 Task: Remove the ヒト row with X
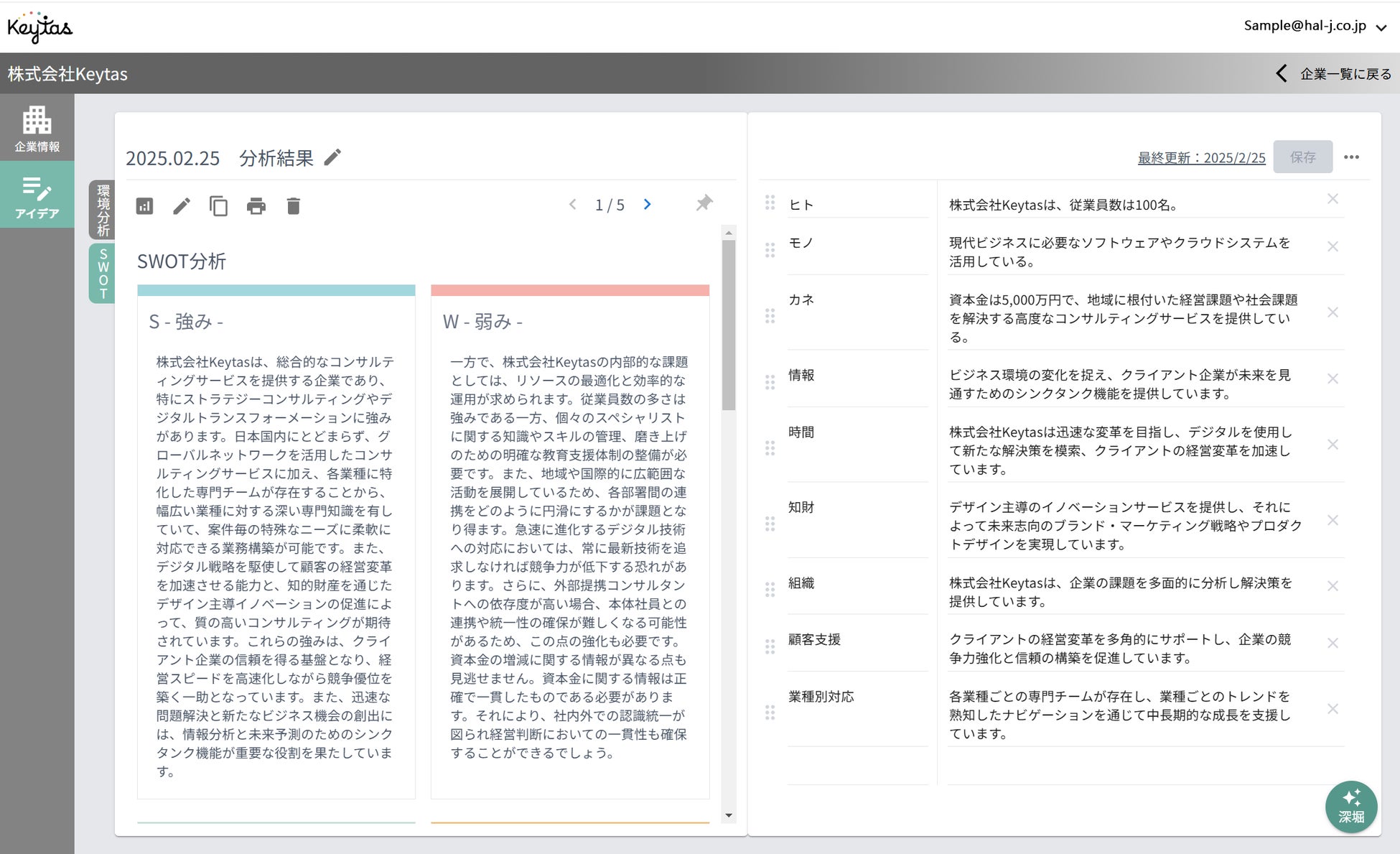1333,199
